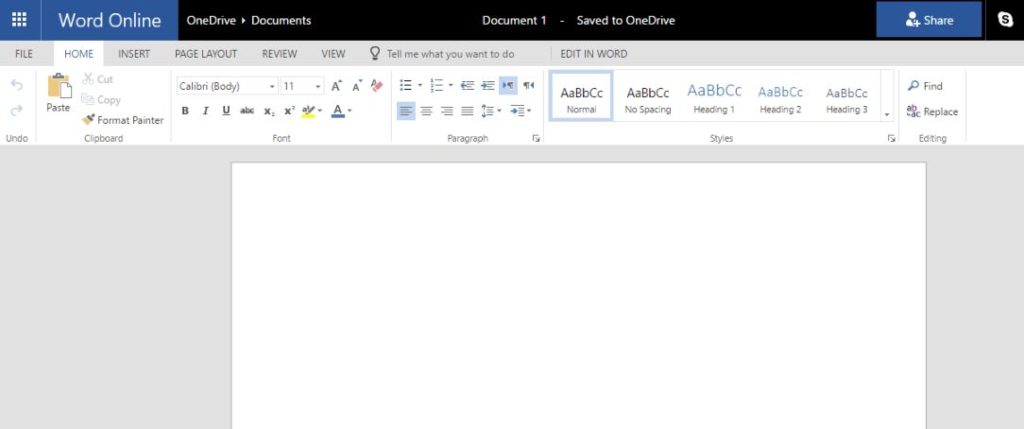Click the Redo arrow icon

(x=16, y=110)
